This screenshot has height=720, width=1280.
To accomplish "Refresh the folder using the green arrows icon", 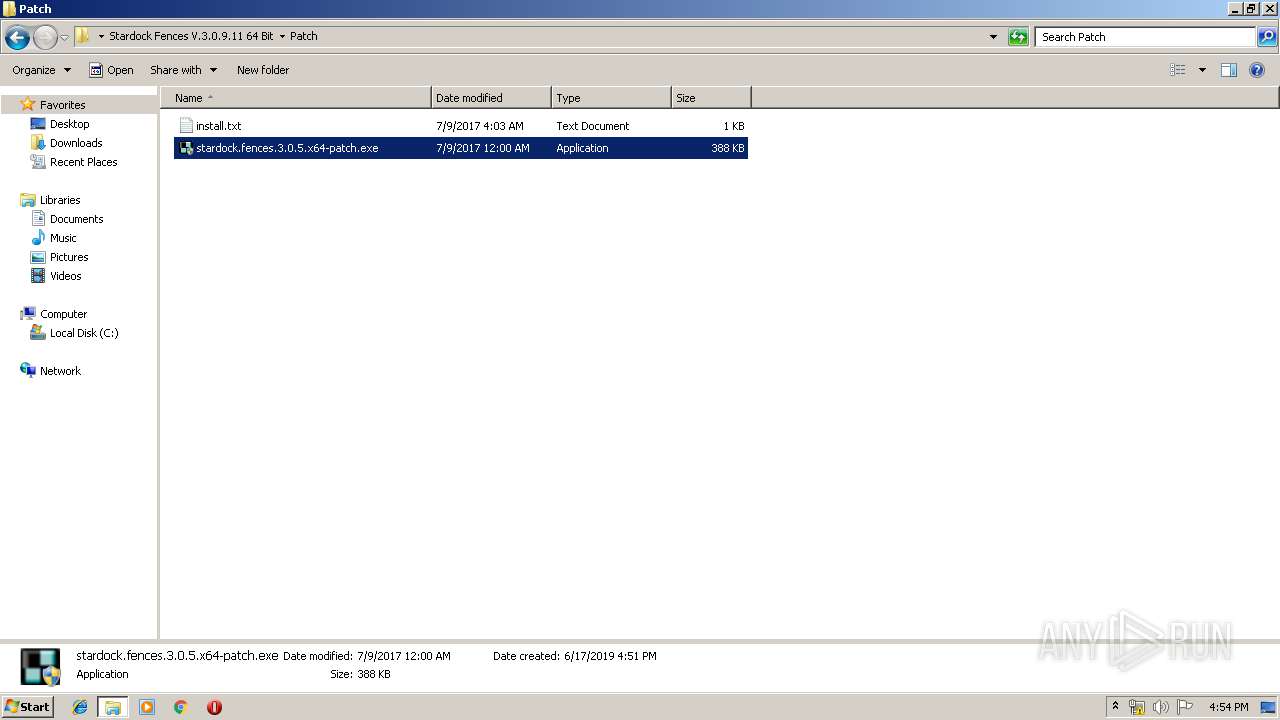I will coord(1018,37).
